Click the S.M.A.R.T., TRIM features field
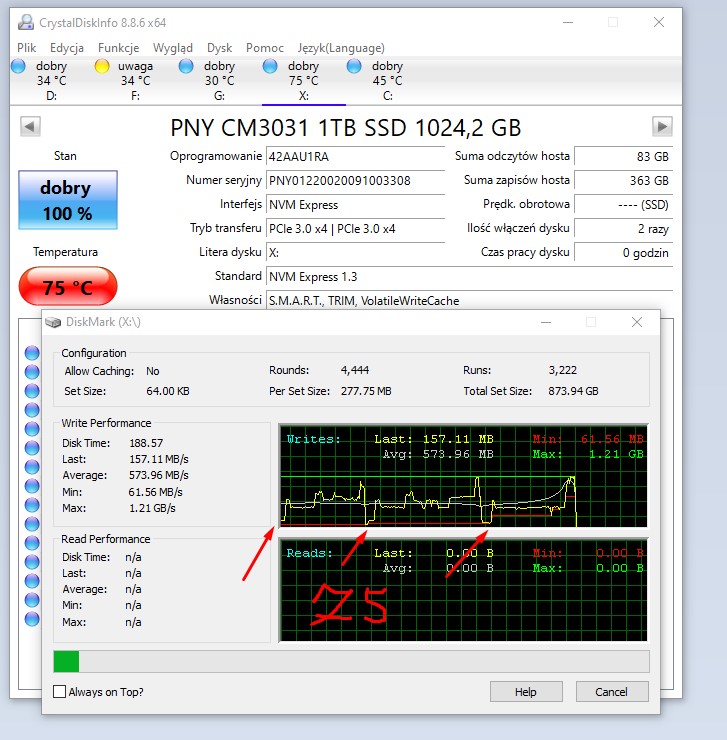 [469, 301]
